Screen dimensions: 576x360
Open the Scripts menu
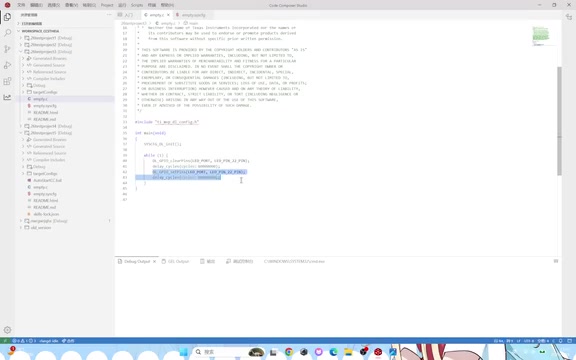[137, 5]
